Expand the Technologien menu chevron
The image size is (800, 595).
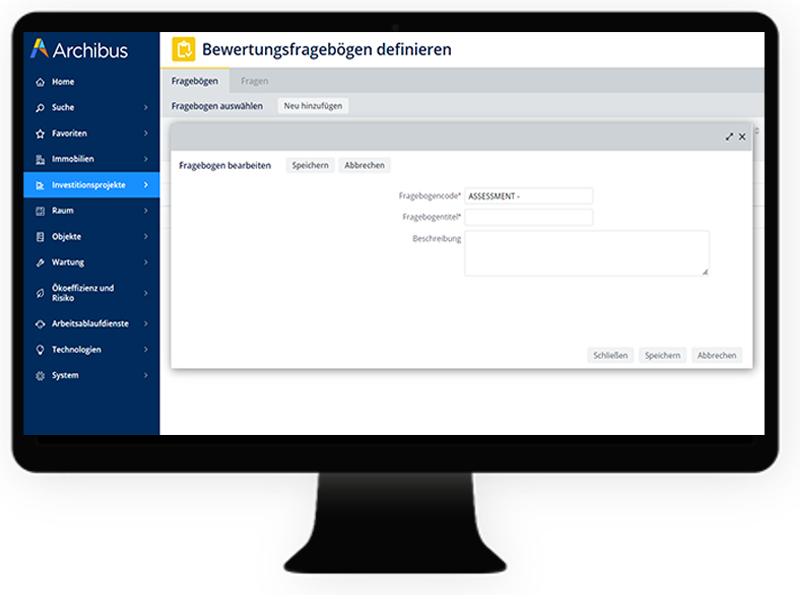pos(146,350)
